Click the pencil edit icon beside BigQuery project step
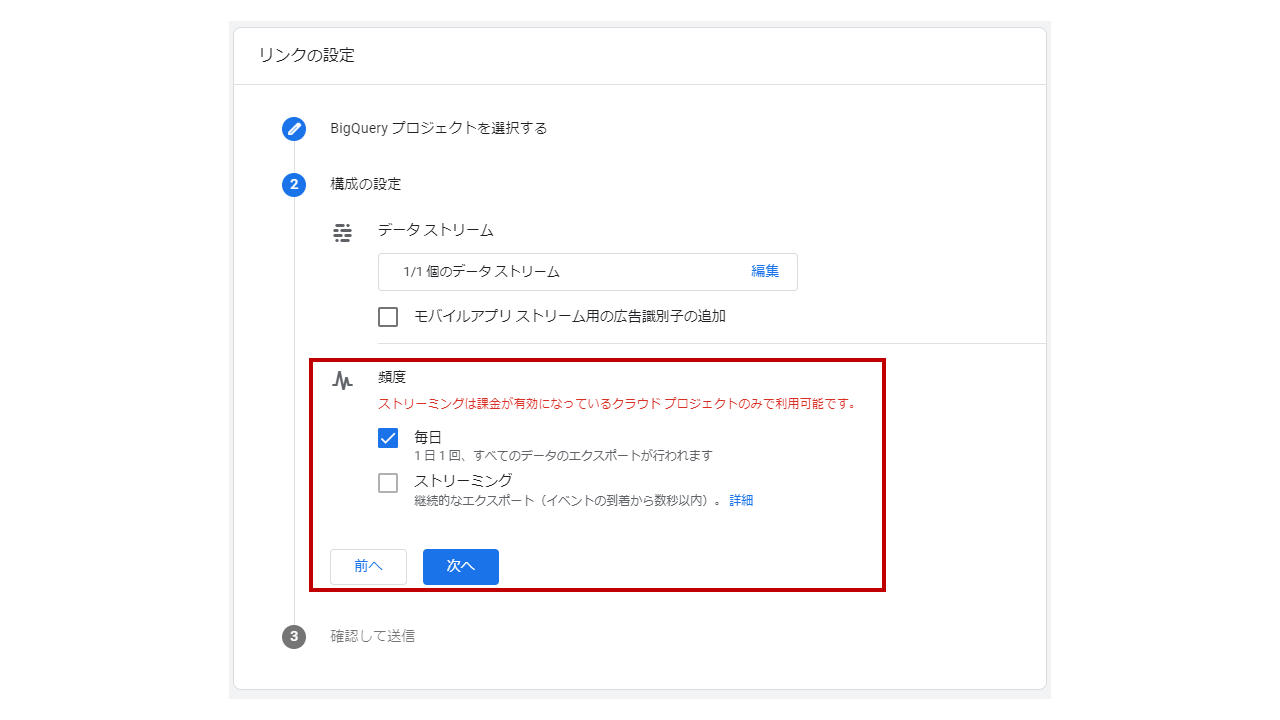The image size is (1280, 720). (293, 128)
